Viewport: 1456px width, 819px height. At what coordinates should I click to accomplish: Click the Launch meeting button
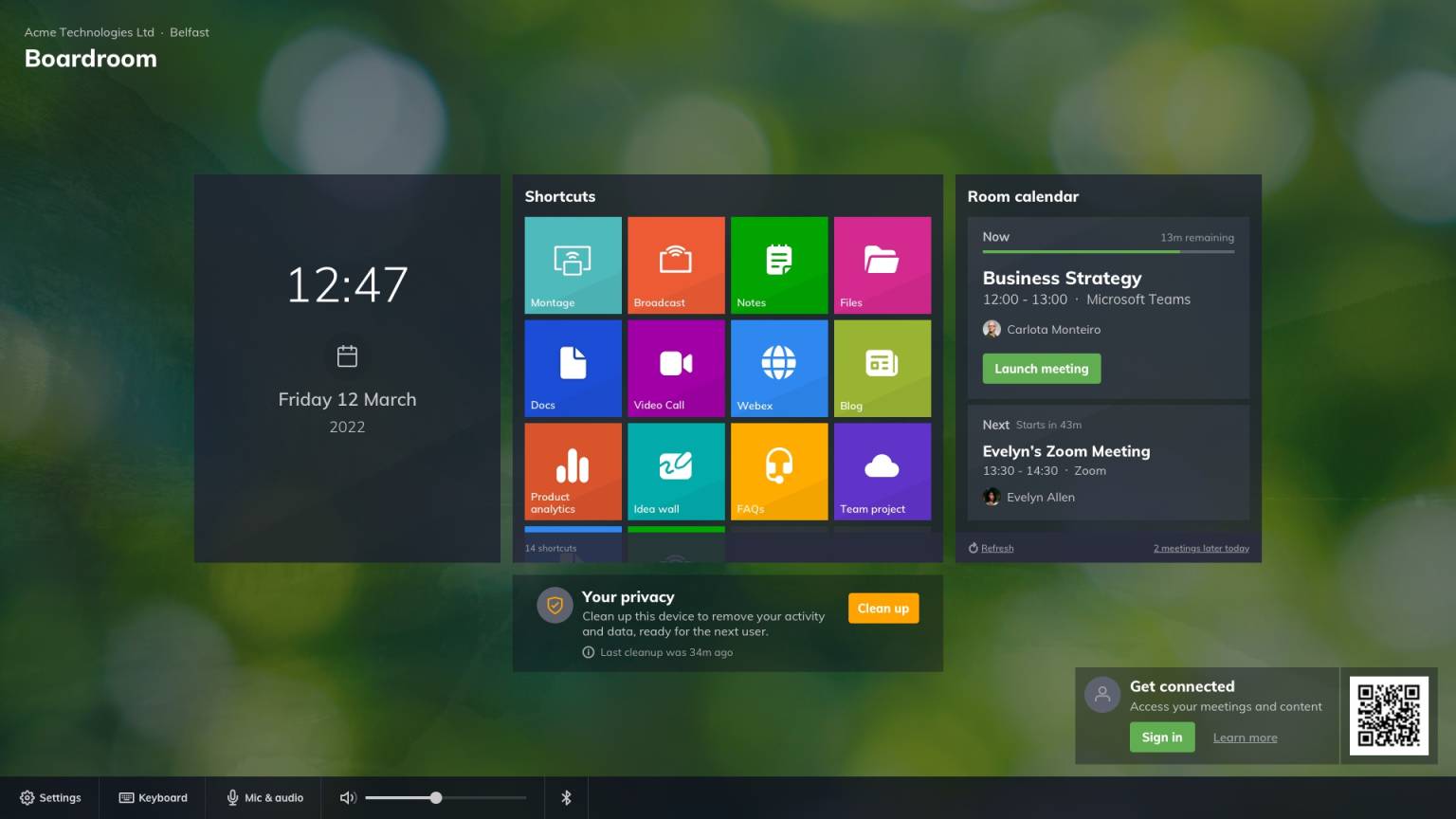click(1041, 369)
